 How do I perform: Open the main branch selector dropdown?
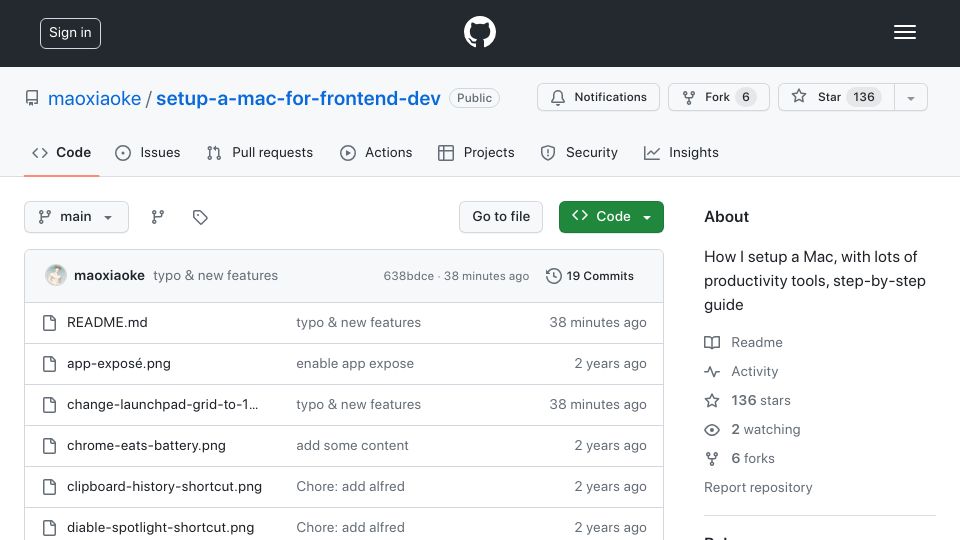pyautogui.click(x=77, y=217)
